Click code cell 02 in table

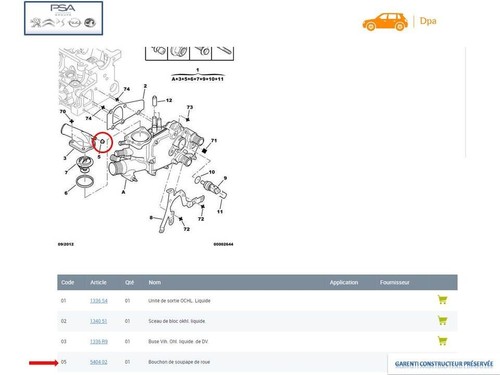[63, 321]
